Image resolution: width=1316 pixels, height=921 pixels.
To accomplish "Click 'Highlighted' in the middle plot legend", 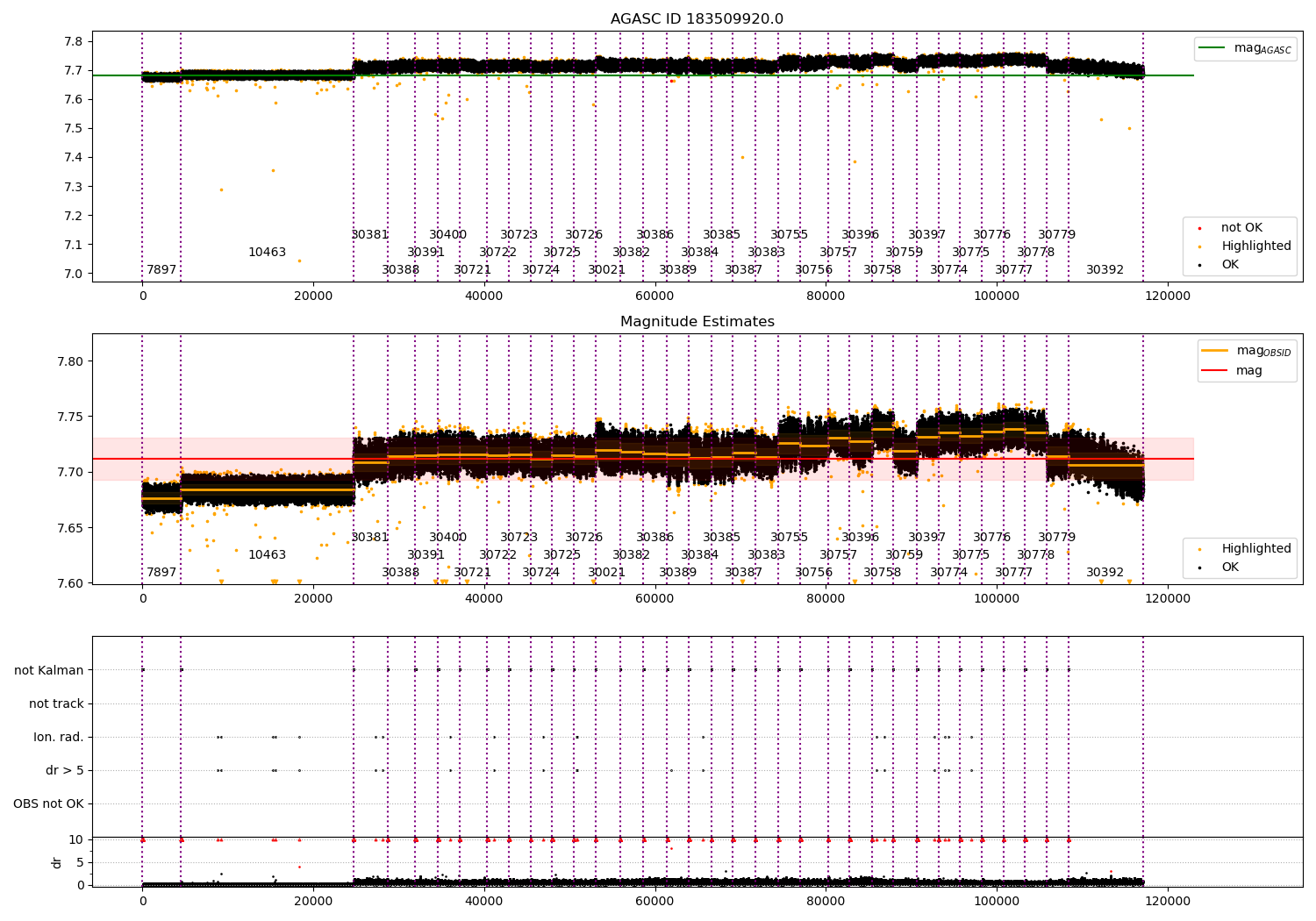I will (x=1255, y=549).
